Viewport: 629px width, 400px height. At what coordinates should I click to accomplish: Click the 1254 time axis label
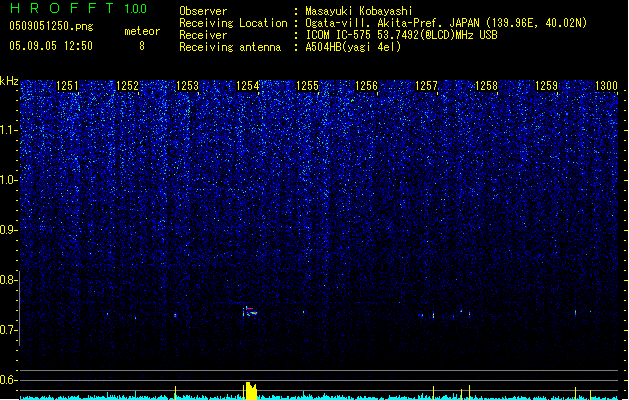pyautogui.click(x=248, y=86)
